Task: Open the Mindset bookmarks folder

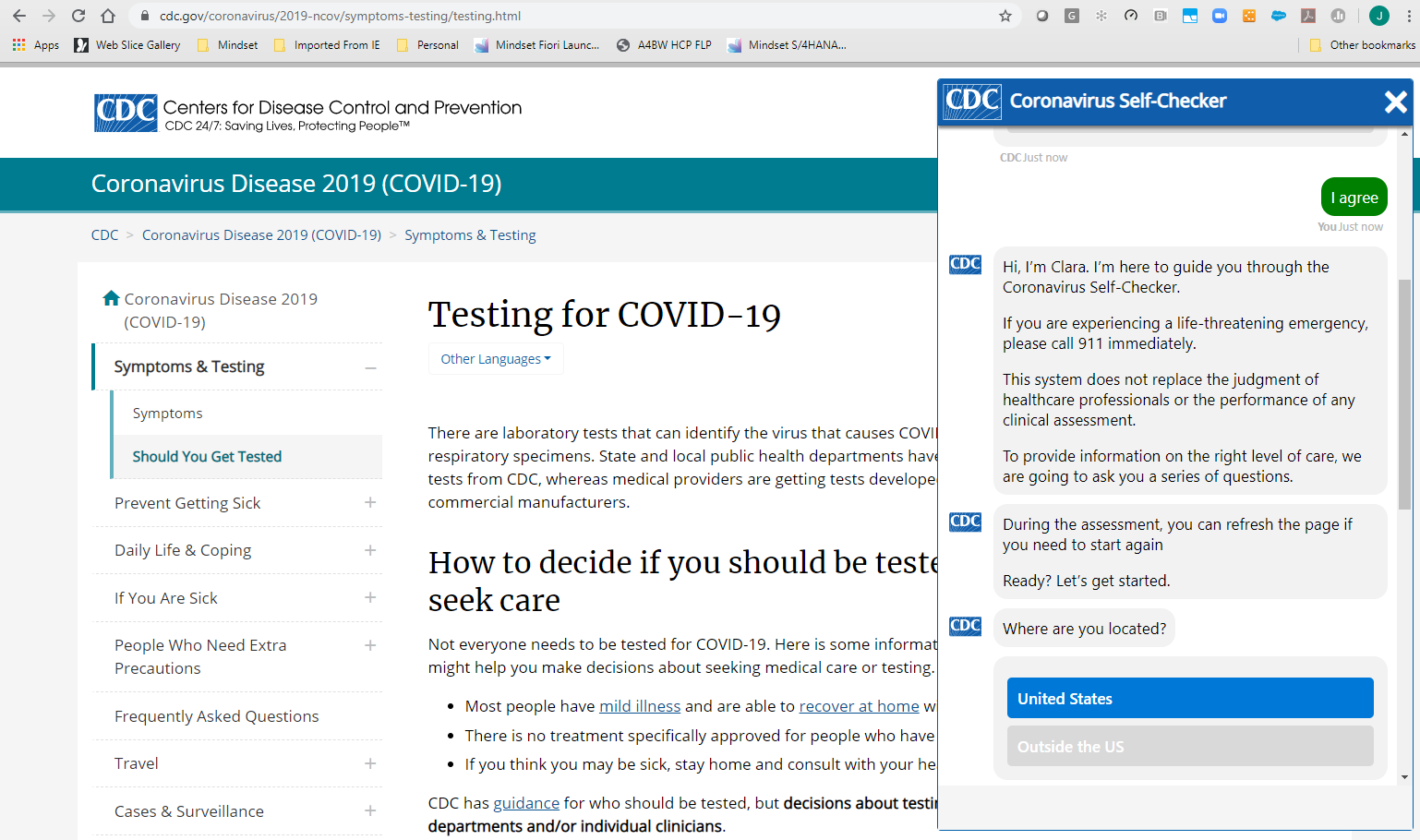Action: [x=228, y=44]
